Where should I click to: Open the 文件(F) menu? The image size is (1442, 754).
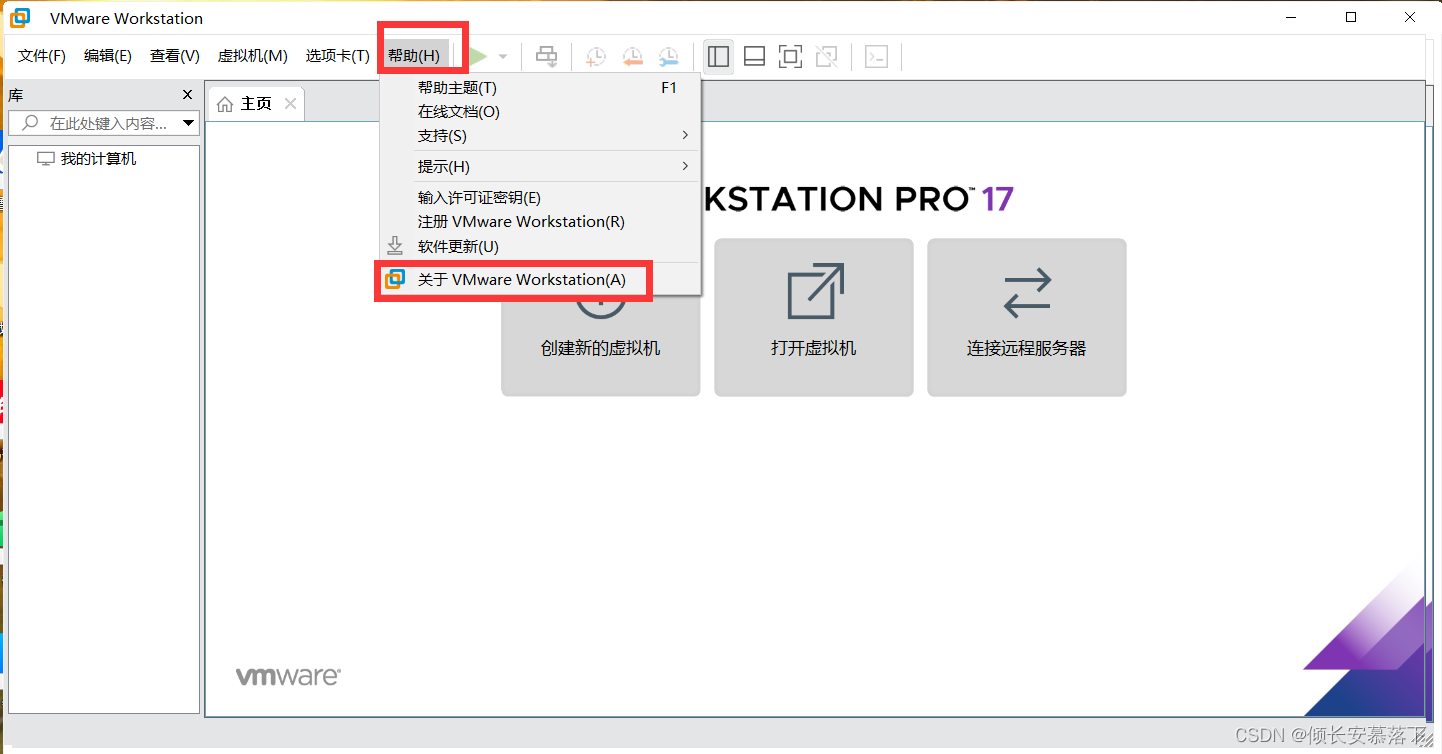[42, 56]
